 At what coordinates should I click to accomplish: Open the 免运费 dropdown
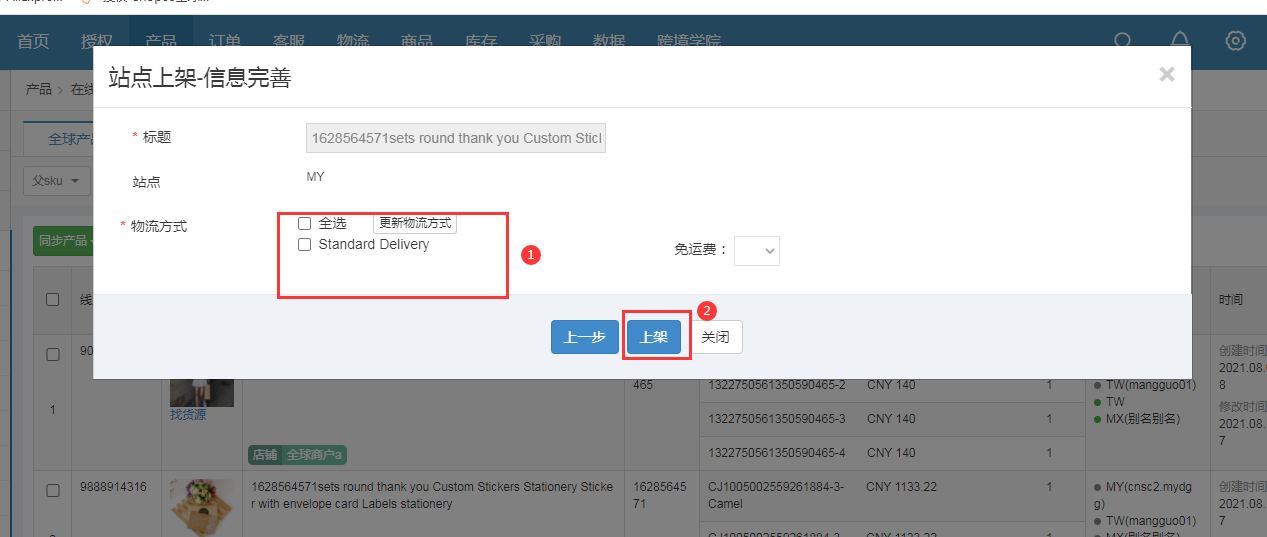[756, 251]
